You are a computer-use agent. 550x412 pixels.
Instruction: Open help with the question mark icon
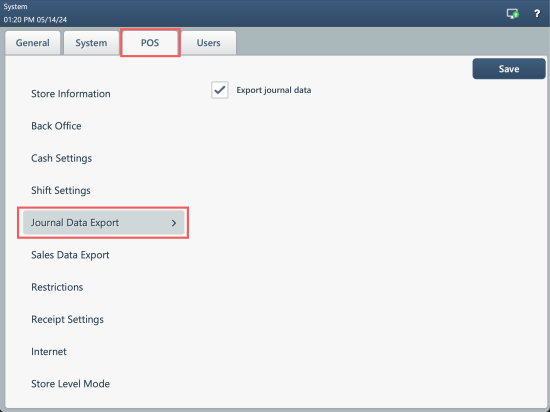(537, 14)
